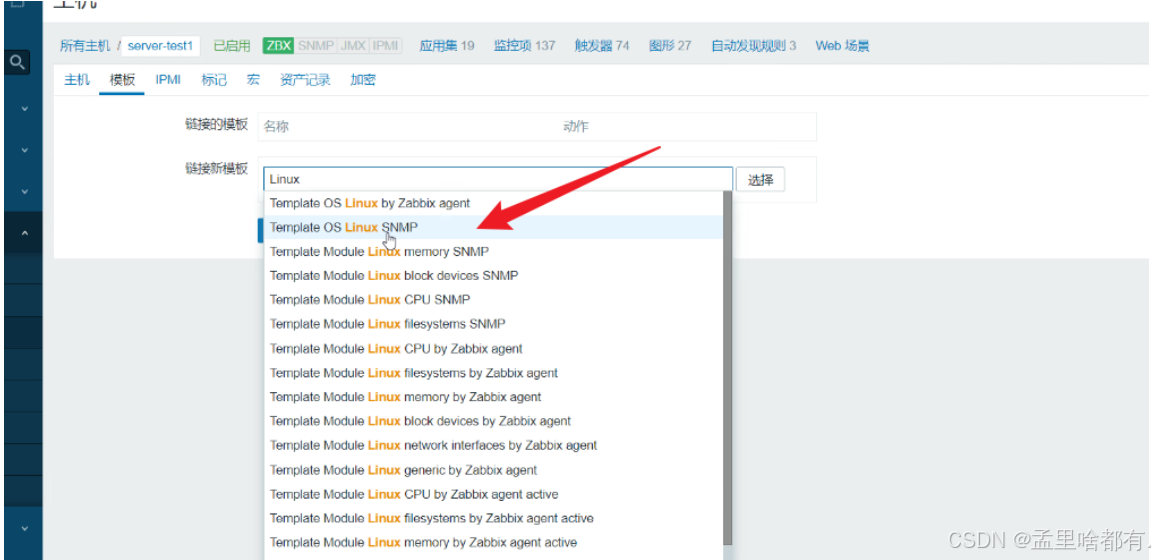Expand the bottom sidebar chevron

[x=24, y=528]
